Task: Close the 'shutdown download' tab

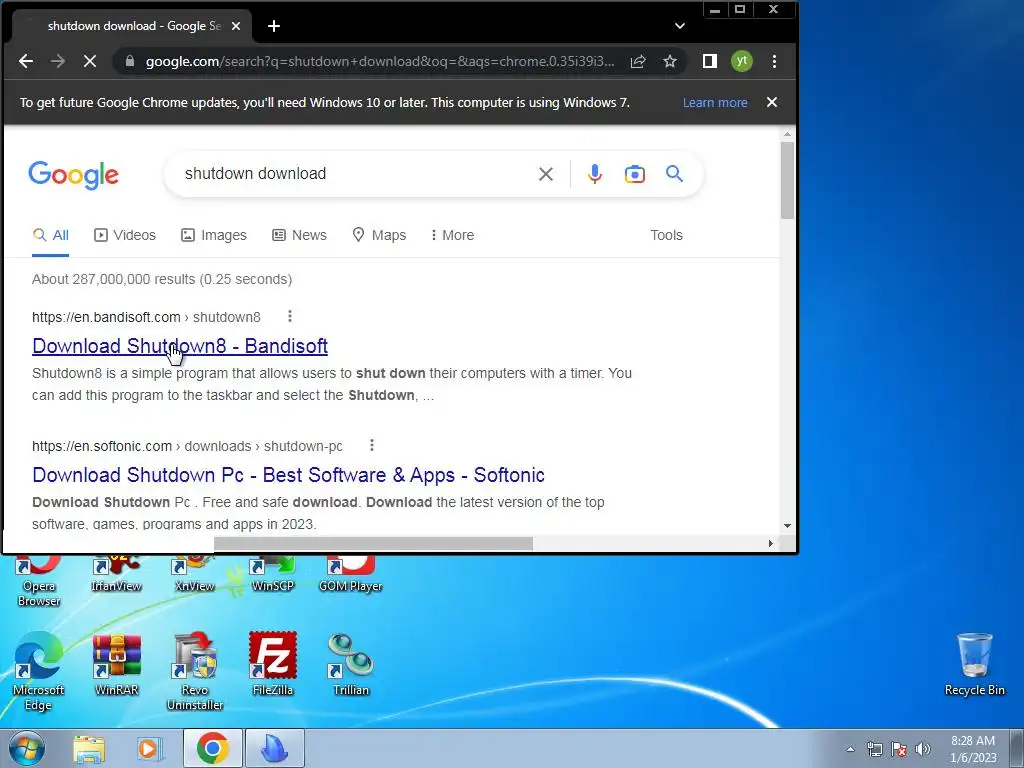Action: pos(236,26)
